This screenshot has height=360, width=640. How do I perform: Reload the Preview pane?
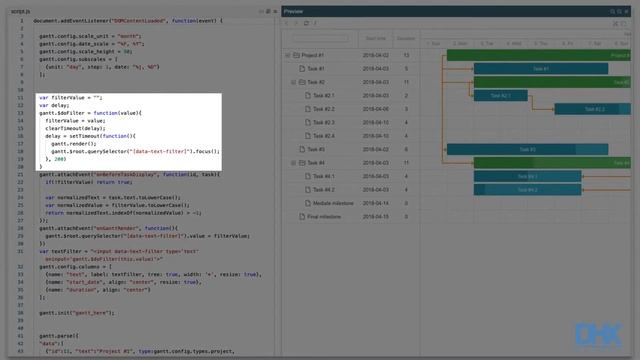[x=306, y=23]
